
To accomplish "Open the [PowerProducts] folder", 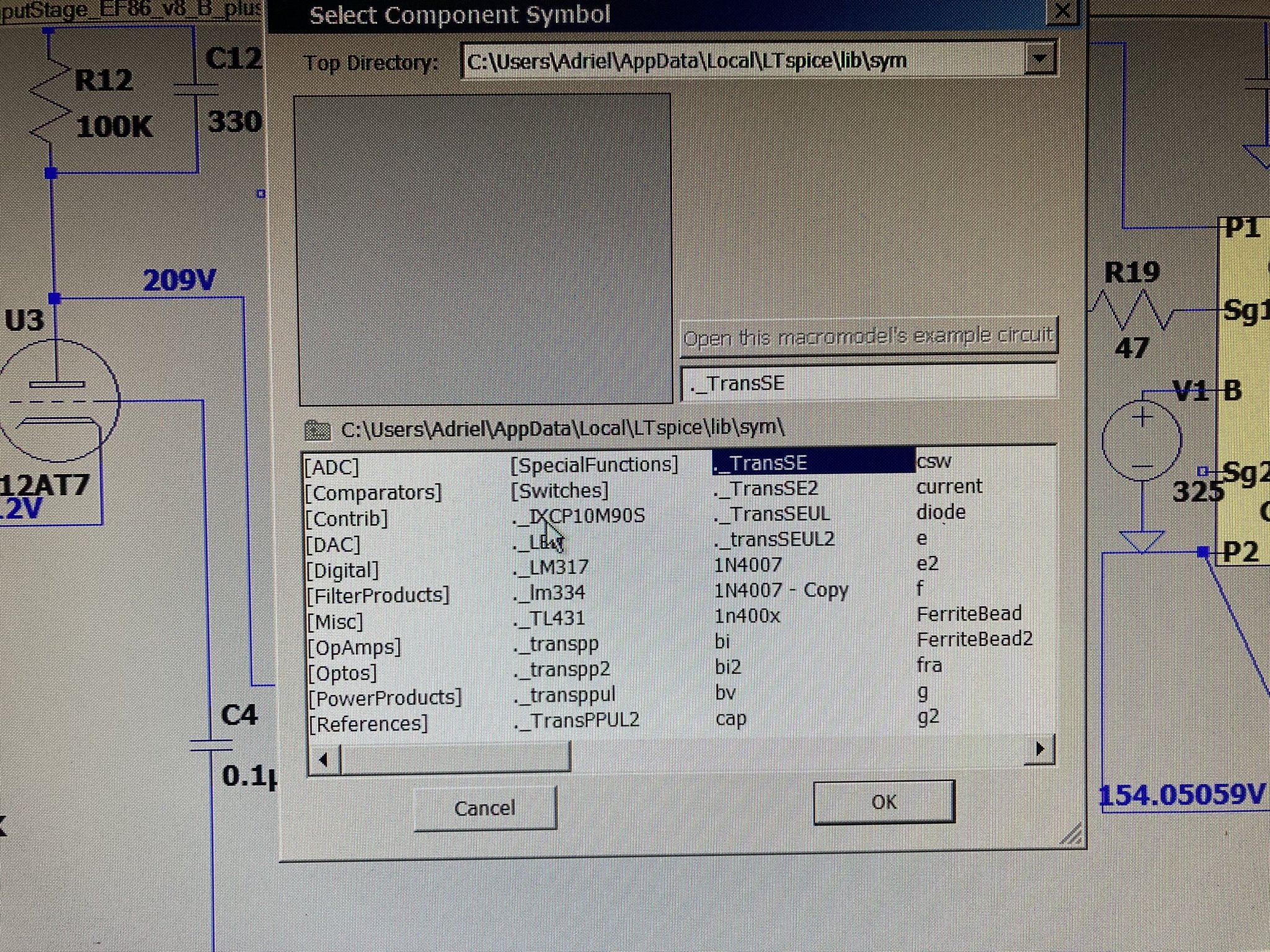I will click(385, 698).
